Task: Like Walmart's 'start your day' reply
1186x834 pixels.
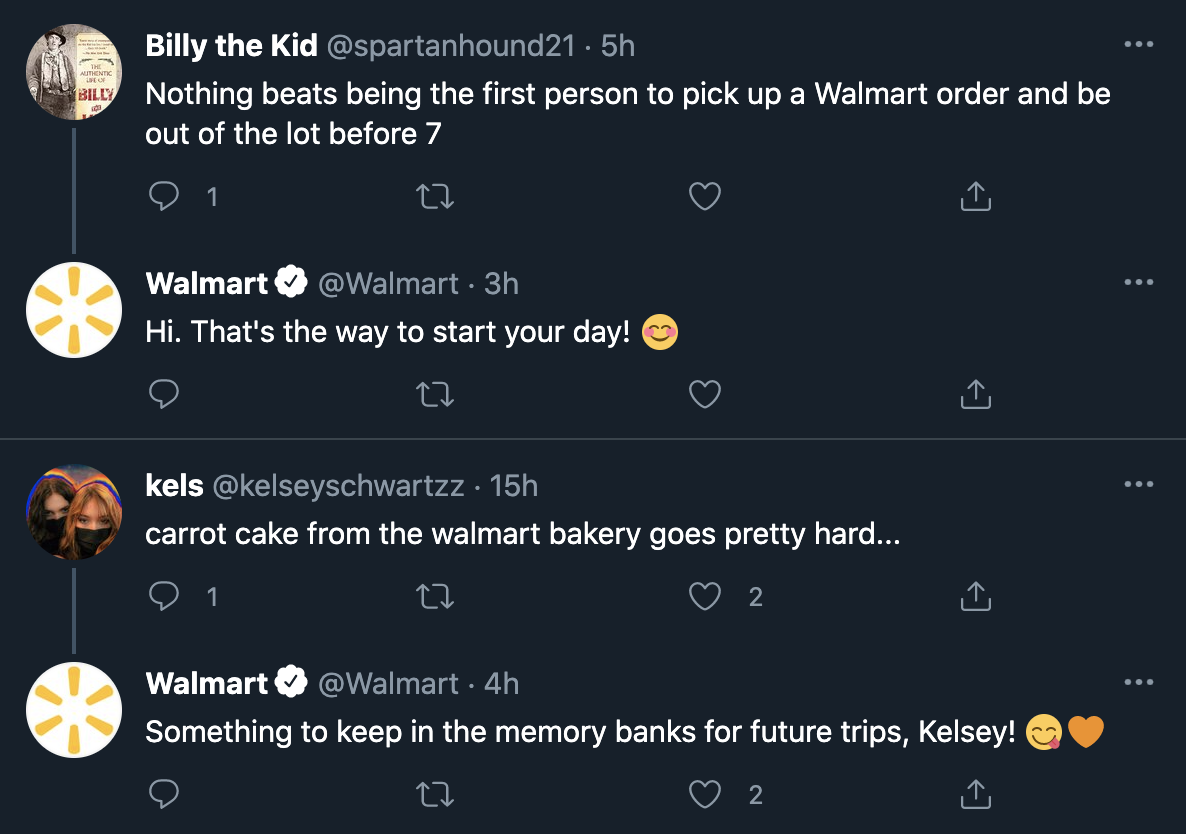Action: (x=705, y=395)
